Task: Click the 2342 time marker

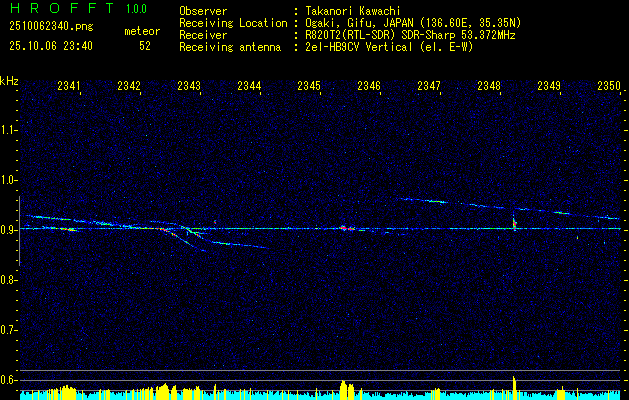Action: (129, 86)
